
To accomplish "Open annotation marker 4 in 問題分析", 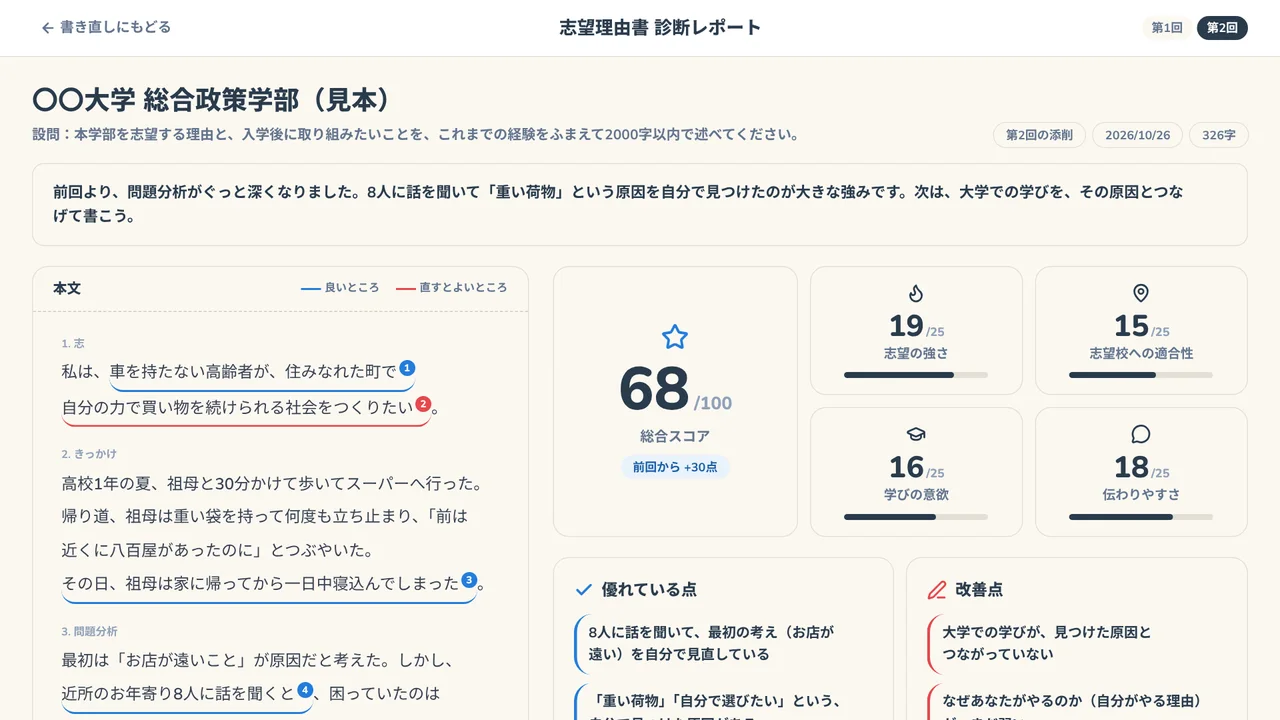I will coord(305,690).
